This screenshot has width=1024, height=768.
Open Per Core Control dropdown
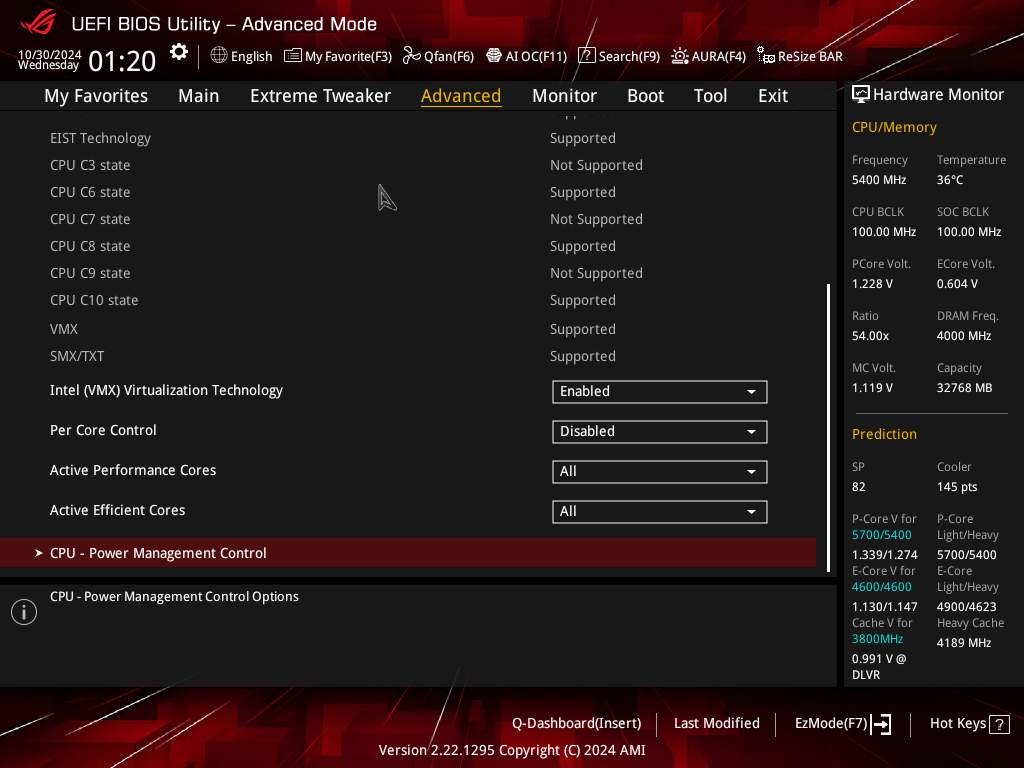point(660,432)
